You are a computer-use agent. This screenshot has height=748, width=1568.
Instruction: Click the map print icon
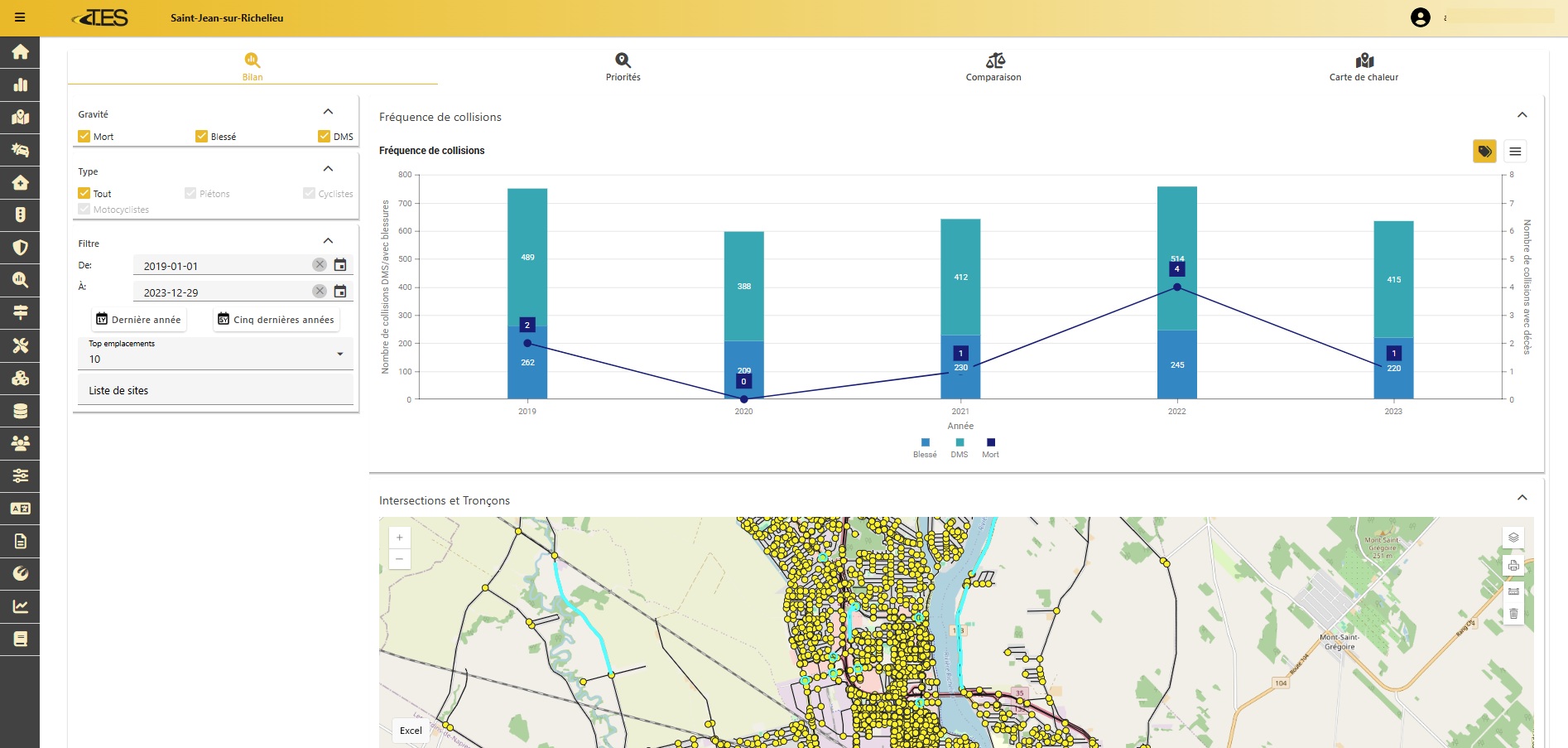(1513, 565)
